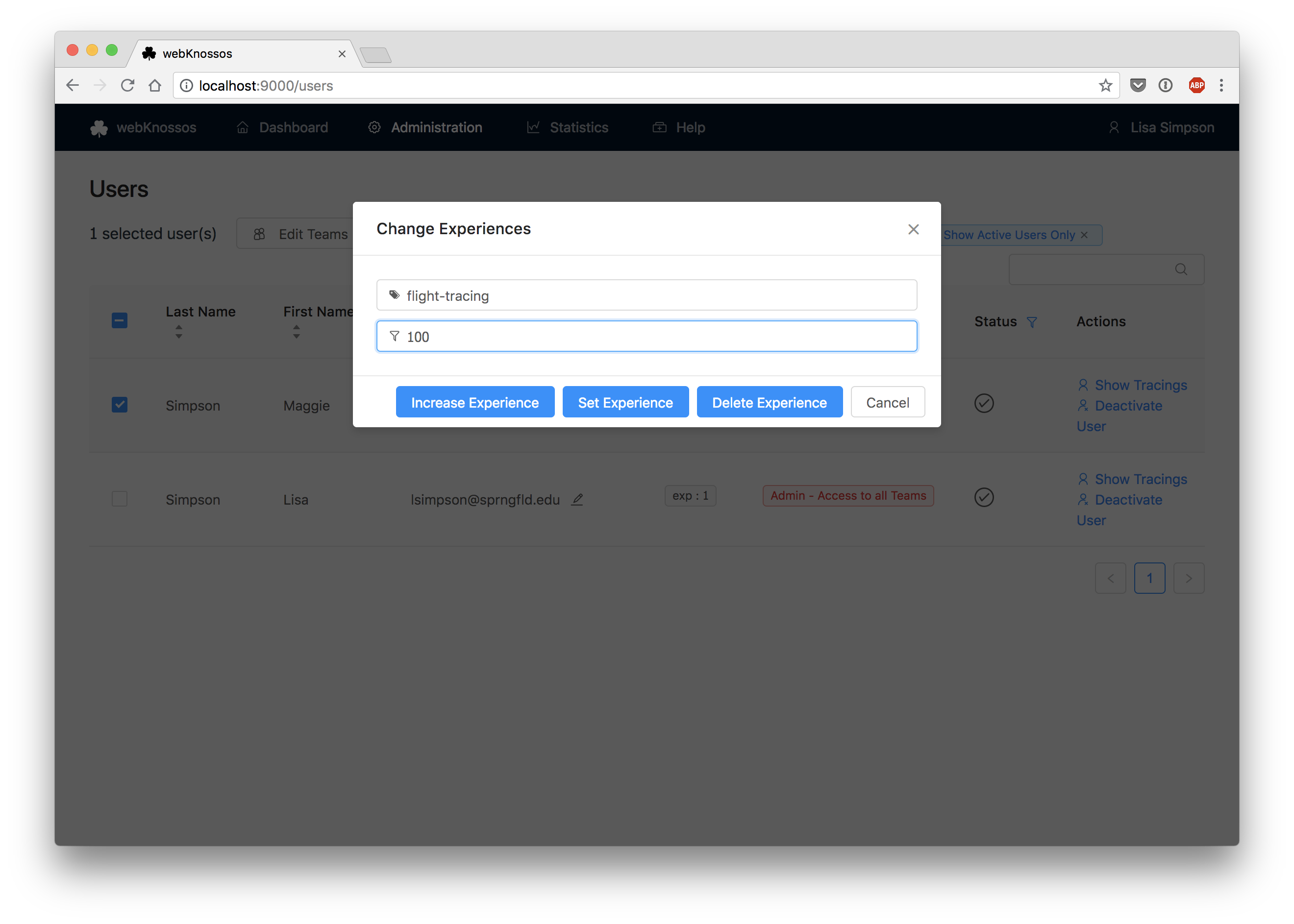
Task: Check the Lisa Simpson row checkbox
Action: pyautogui.click(x=120, y=499)
